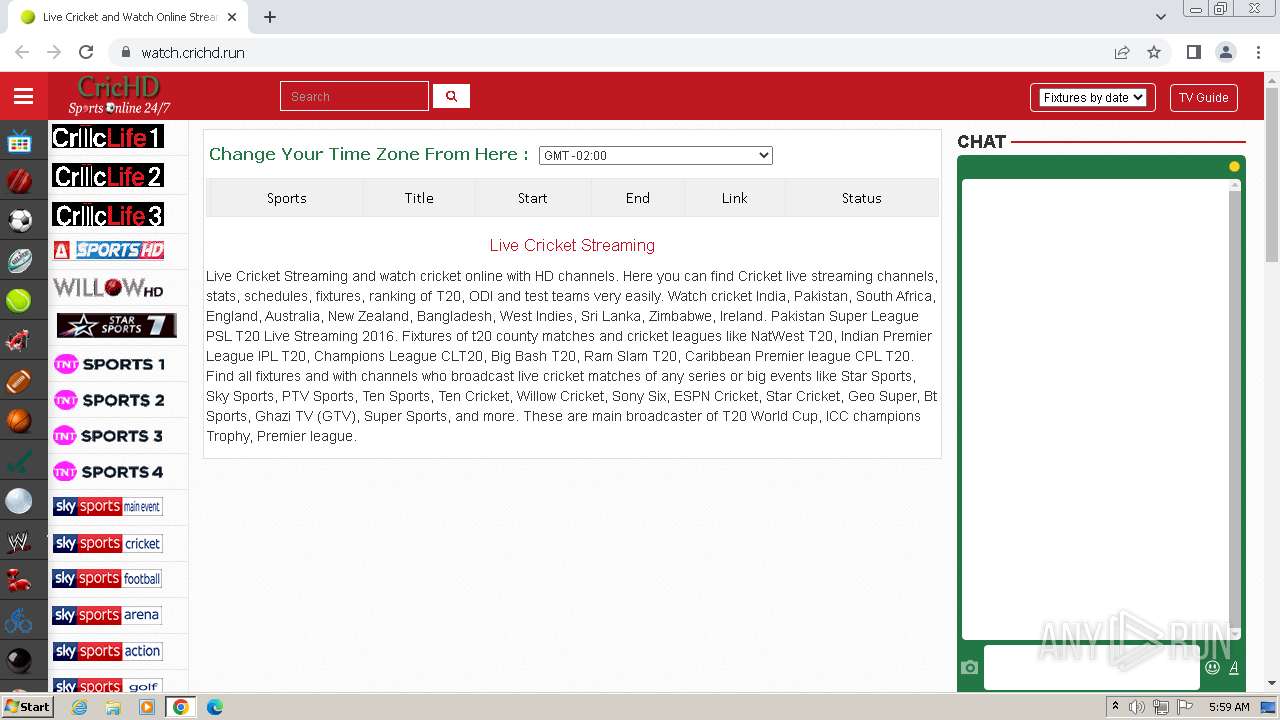Click the share page icon in address bar
This screenshot has height=720, width=1280.
click(1122, 52)
